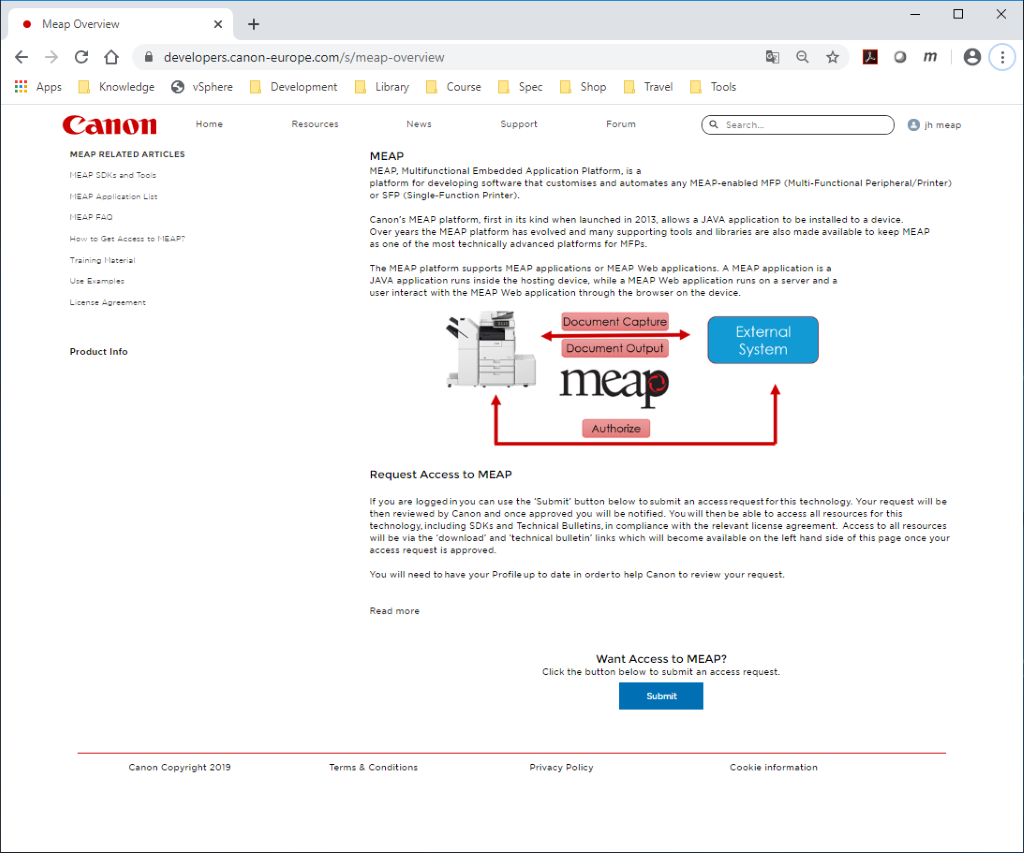Click the jh meap account icon
The width and height of the screenshot is (1024, 853).
point(913,124)
